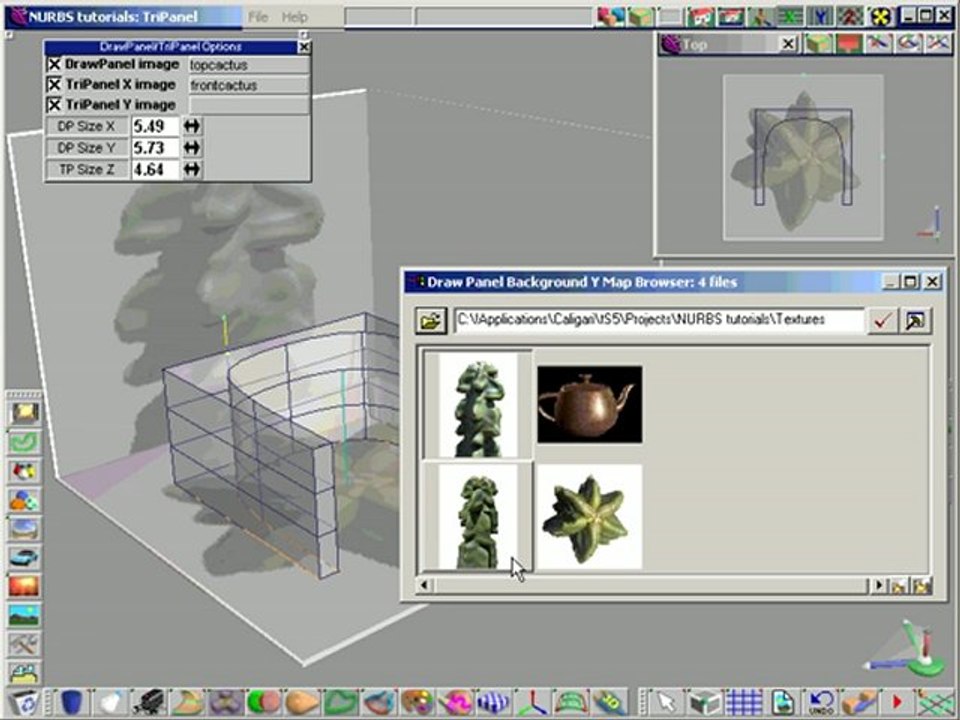Click the TP Size Z label button
This screenshot has width=960, height=720.
click(x=86, y=169)
